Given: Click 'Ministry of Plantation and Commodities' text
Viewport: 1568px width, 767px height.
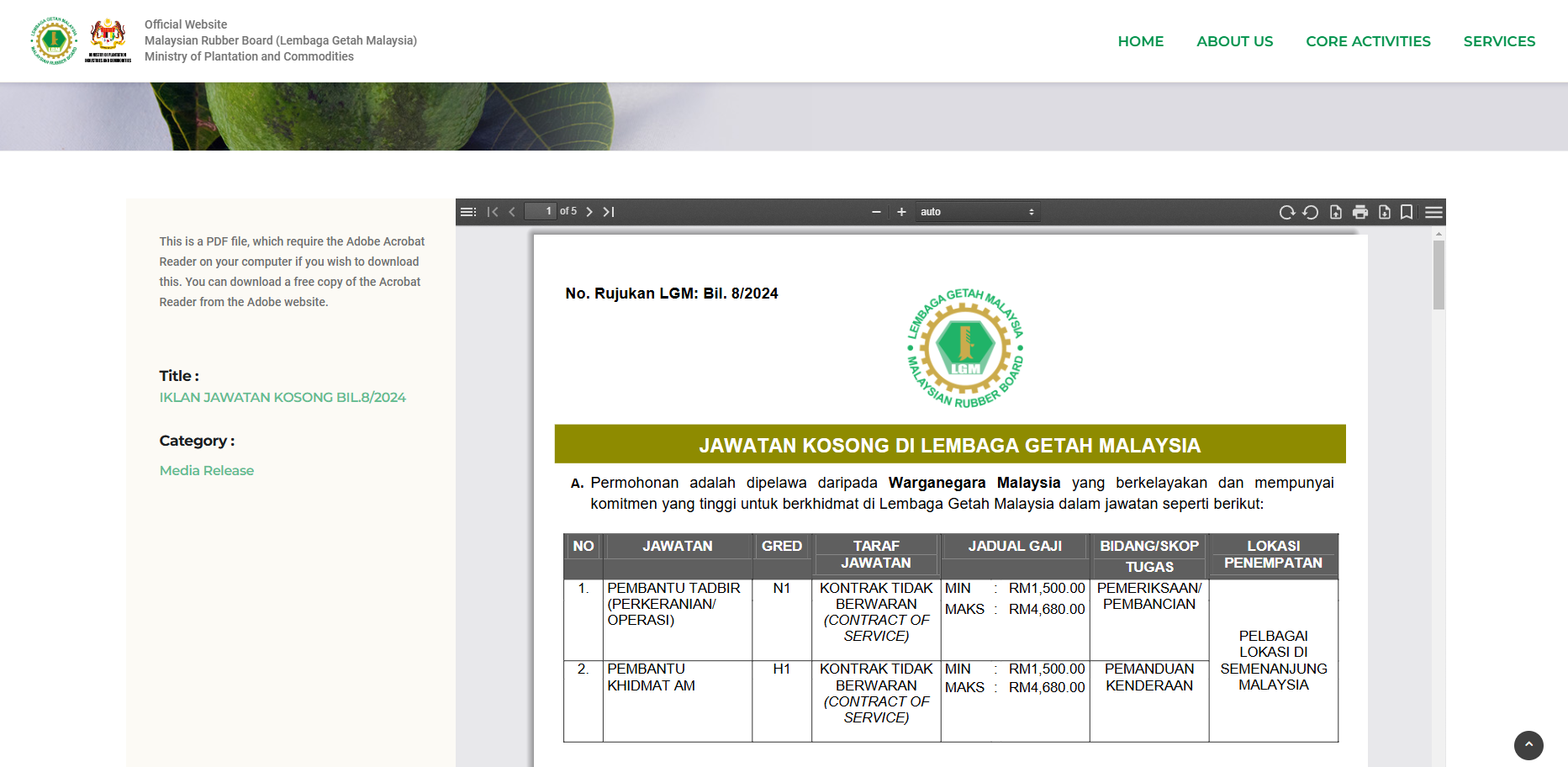Looking at the screenshot, I should [x=249, y=56].
